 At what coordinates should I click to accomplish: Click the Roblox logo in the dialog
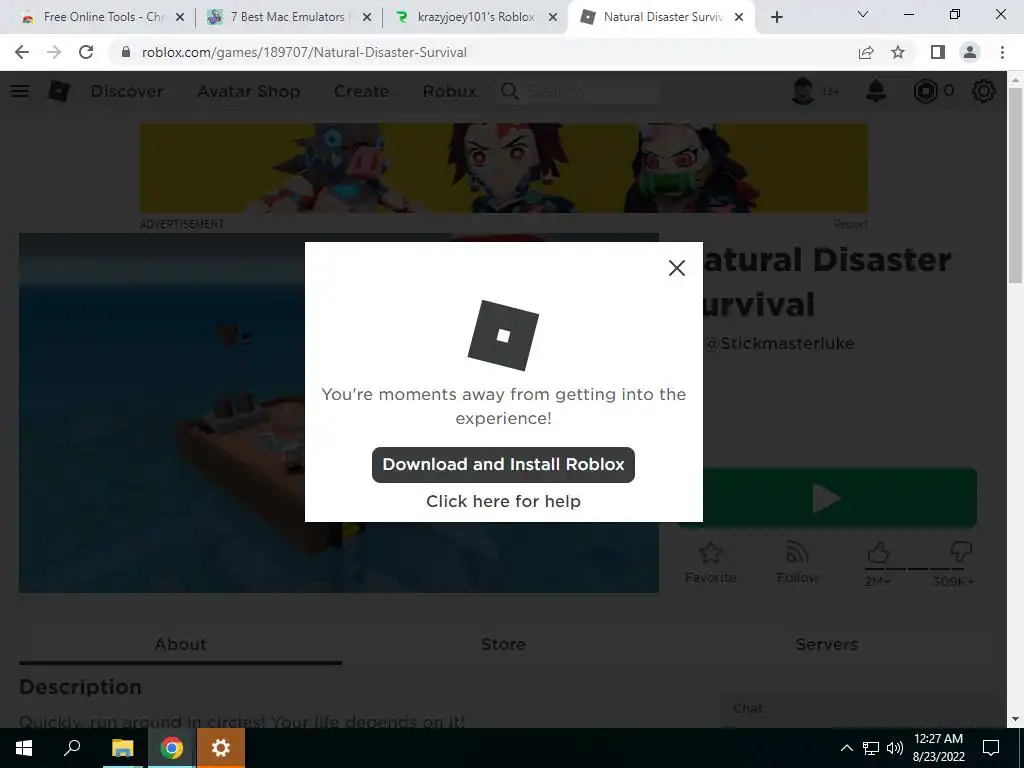(x=503, y=335)
